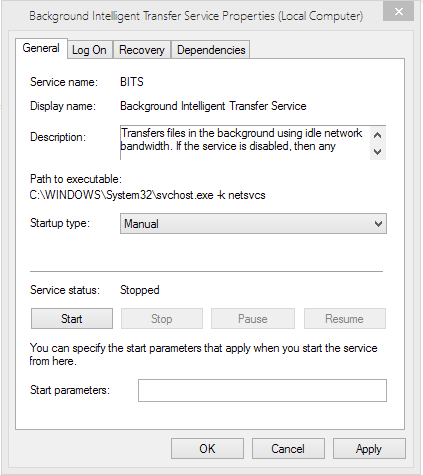
Task: Confirm changes with the OK button
Action: (x=207, y=449)
